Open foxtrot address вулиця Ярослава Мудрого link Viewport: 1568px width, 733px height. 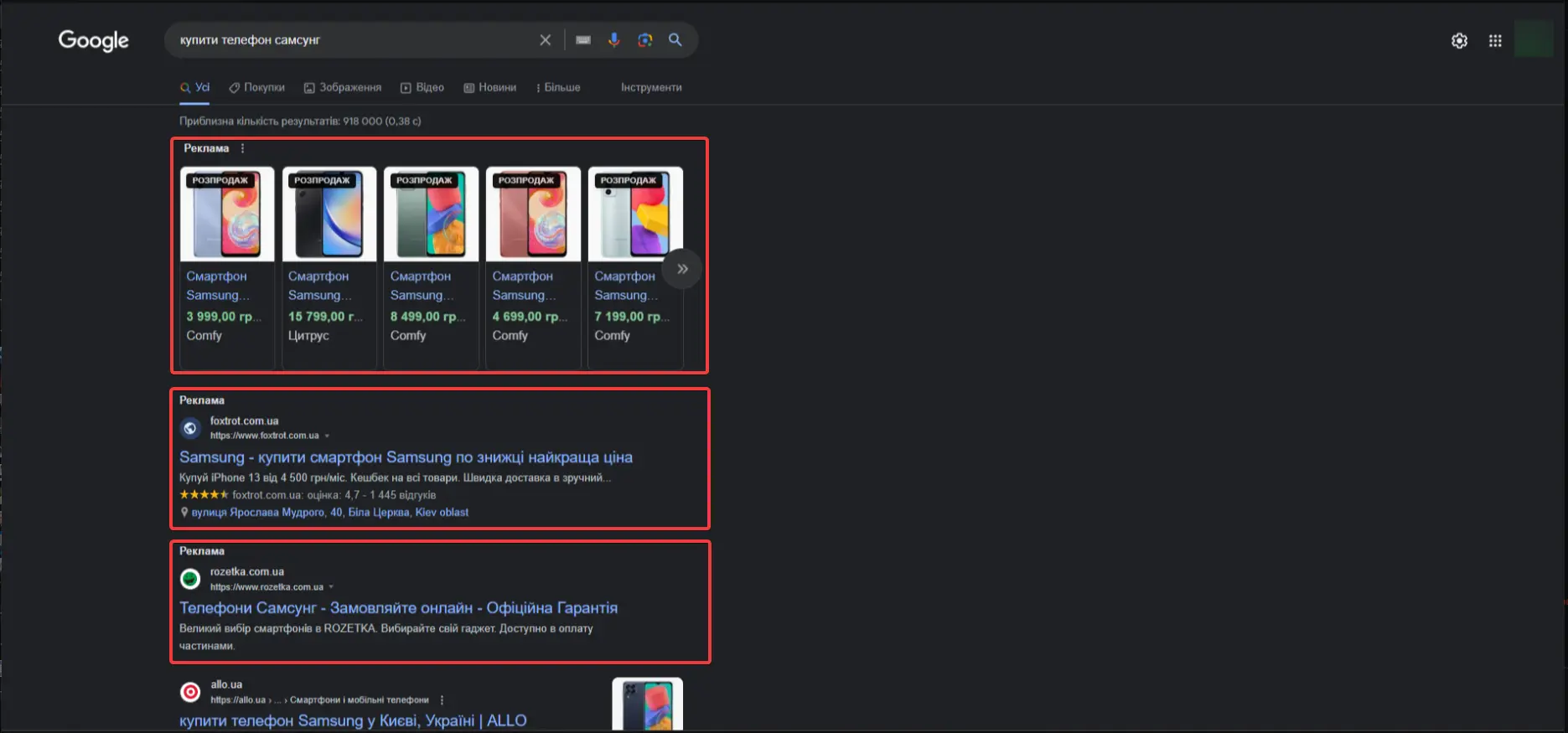330,512
